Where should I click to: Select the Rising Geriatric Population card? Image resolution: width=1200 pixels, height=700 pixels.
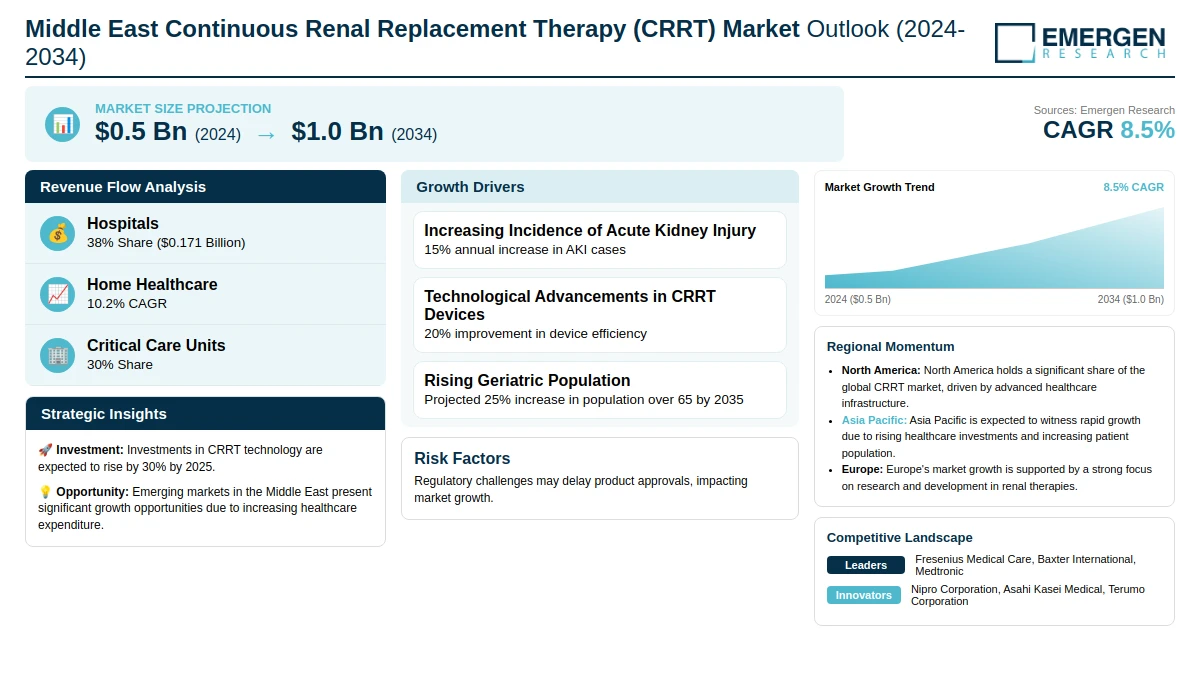coord(599,389)
